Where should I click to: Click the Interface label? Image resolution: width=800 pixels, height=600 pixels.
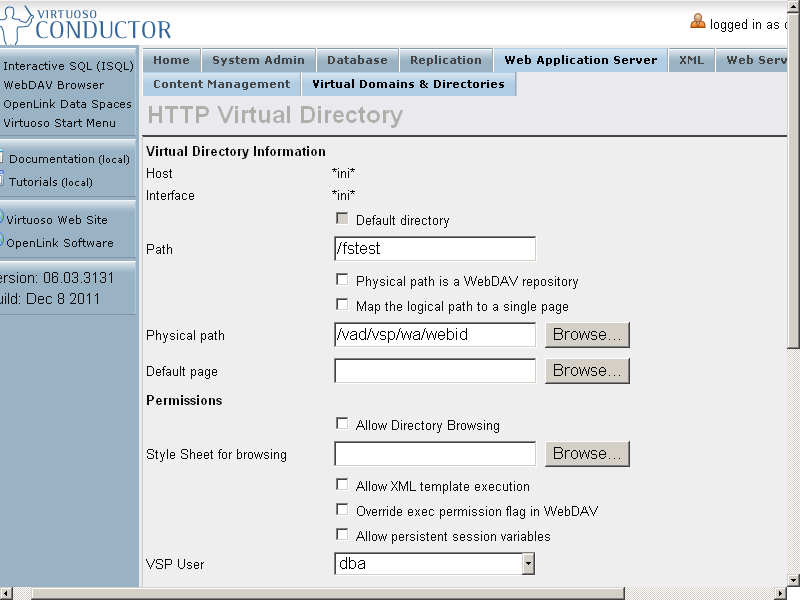[170, 195]
